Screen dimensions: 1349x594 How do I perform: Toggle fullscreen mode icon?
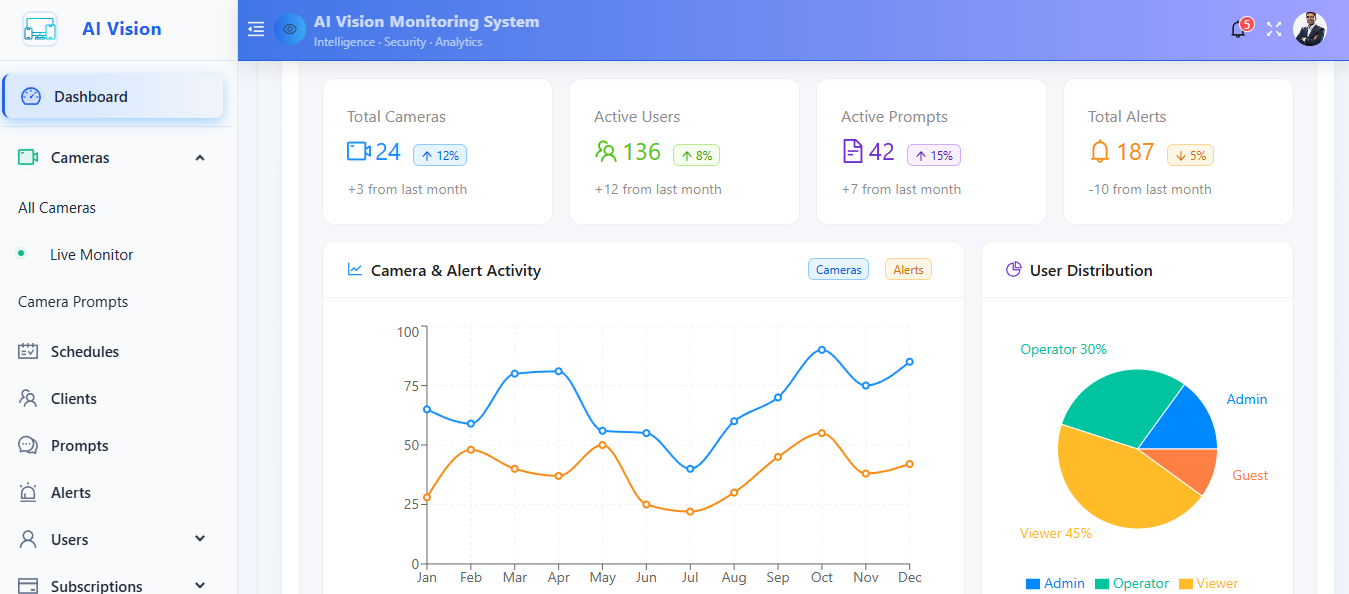[1274, 30]
